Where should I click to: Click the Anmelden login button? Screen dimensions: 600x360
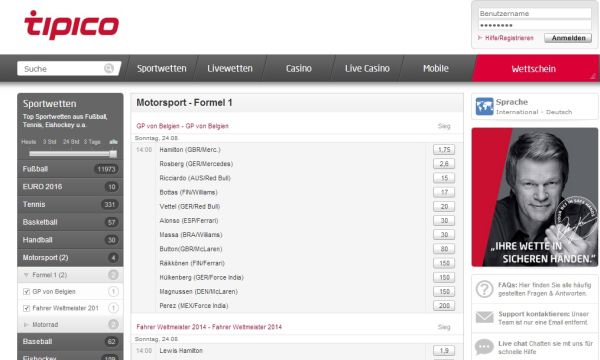click(x=568, y=38)
